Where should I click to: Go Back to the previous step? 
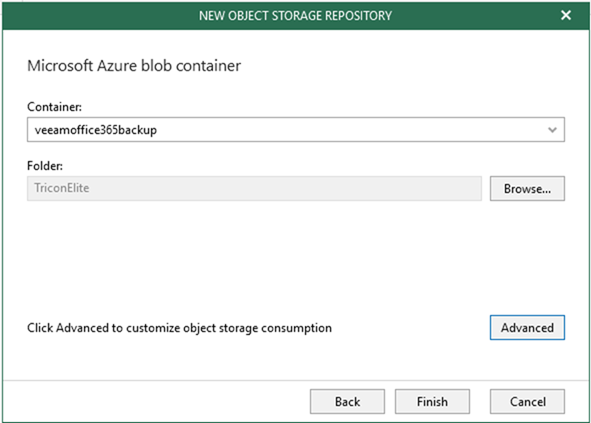(347, 402)
